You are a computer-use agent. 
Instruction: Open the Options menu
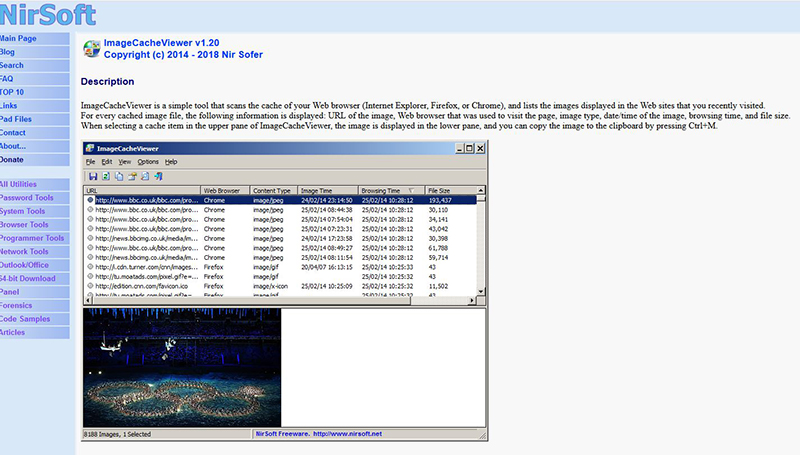(x=148, y=162)
